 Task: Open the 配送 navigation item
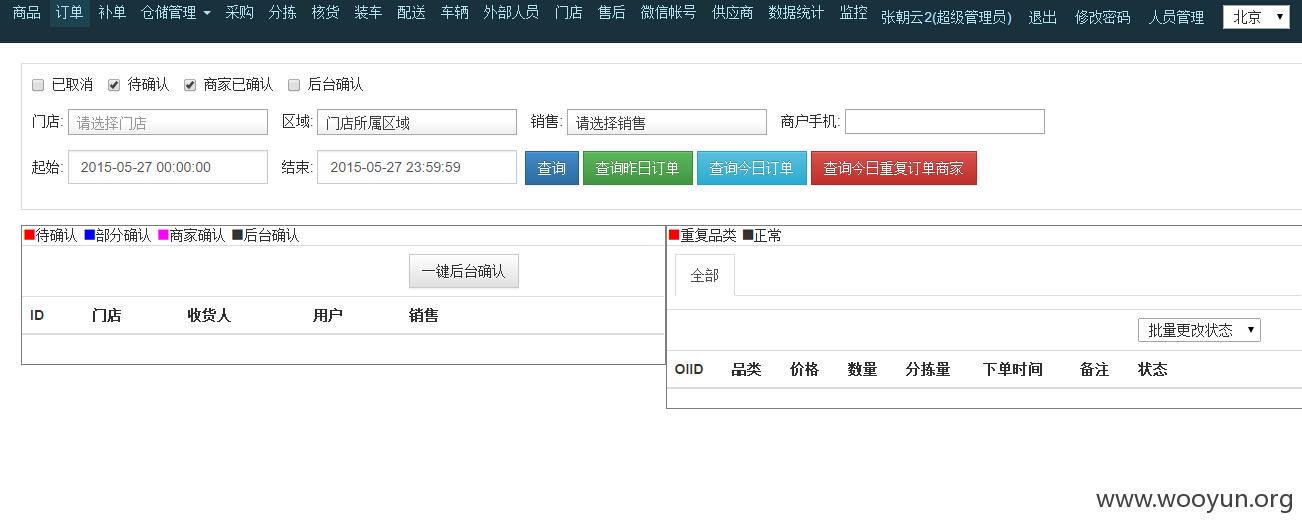[411, 13]
